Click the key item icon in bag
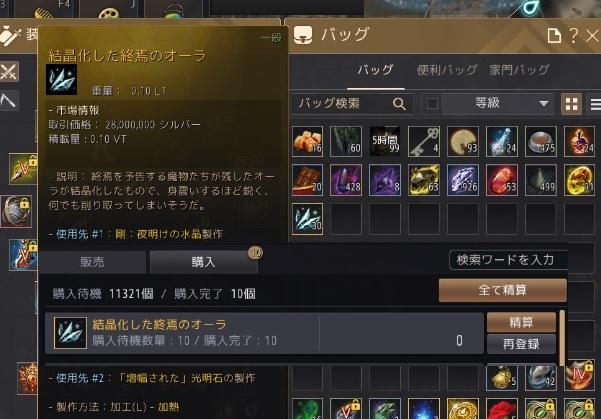Screen dimensions: 601x419 424,141
